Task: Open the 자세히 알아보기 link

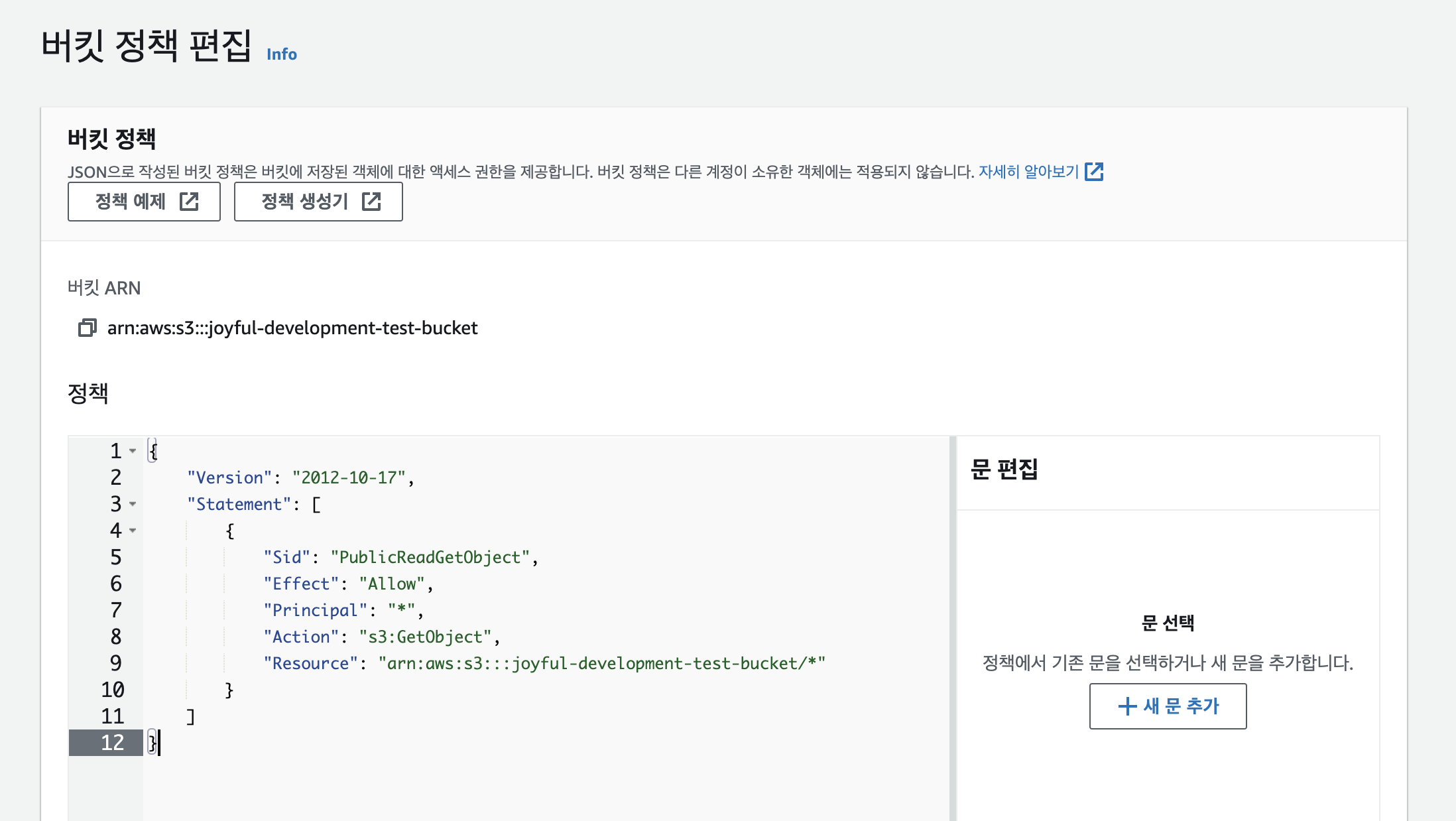Action: 1028,172
